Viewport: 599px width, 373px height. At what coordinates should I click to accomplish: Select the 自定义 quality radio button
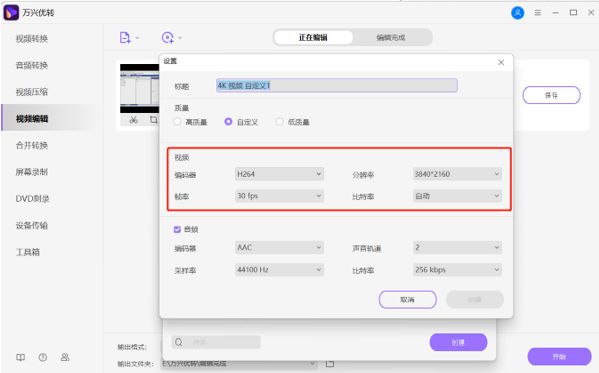[228, 122]
